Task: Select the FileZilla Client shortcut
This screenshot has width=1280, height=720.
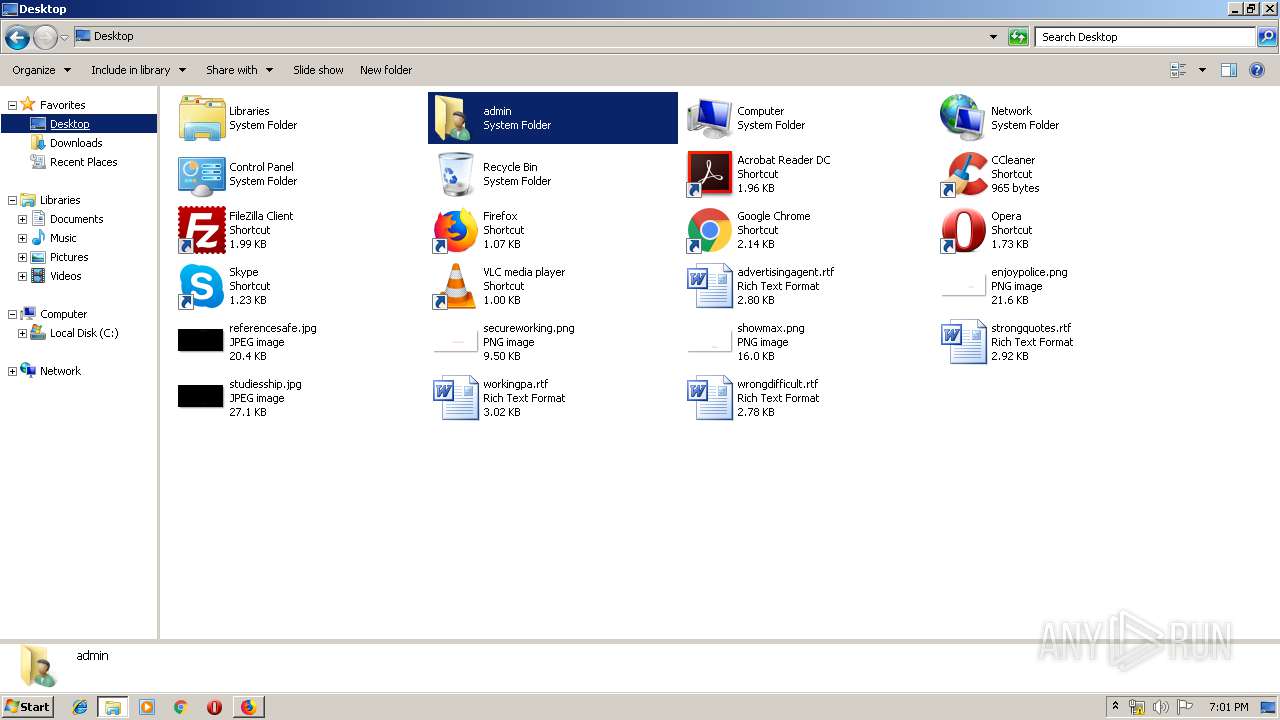Action: pos(202,230)
